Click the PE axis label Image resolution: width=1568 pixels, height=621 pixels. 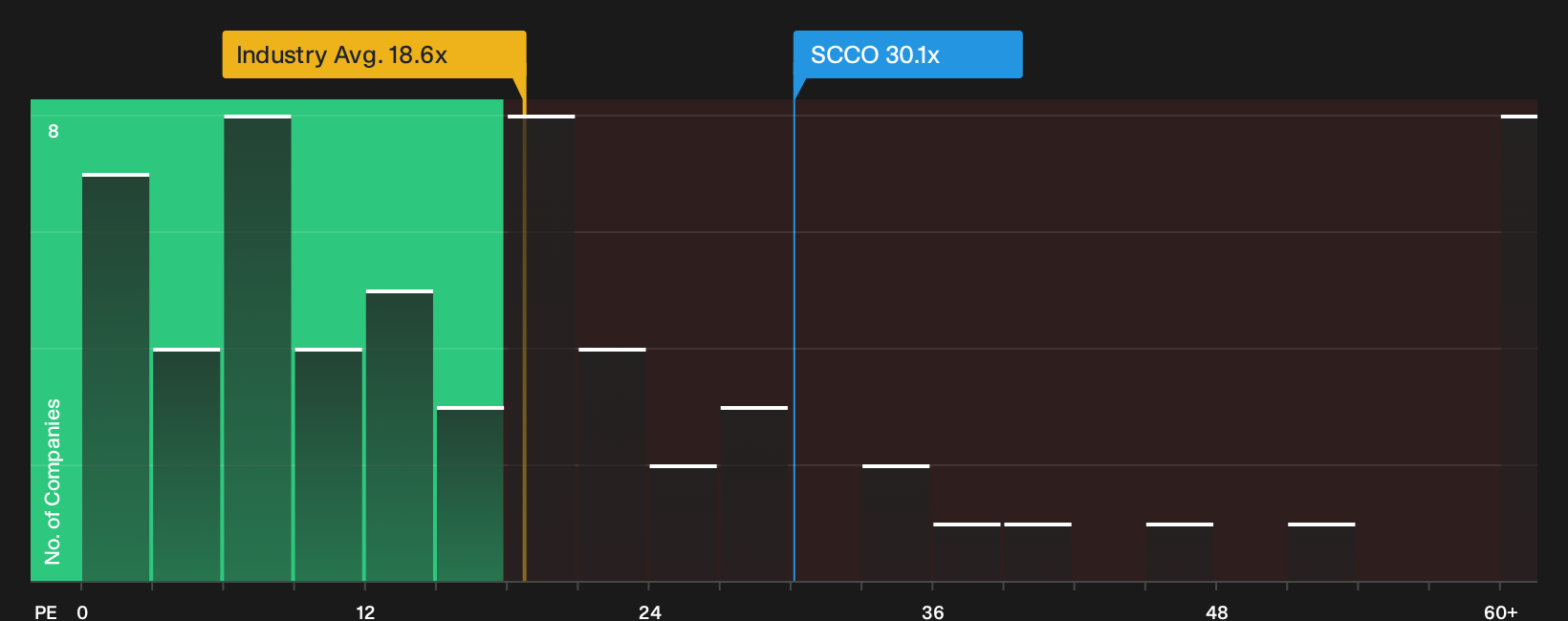coord(46,611)
